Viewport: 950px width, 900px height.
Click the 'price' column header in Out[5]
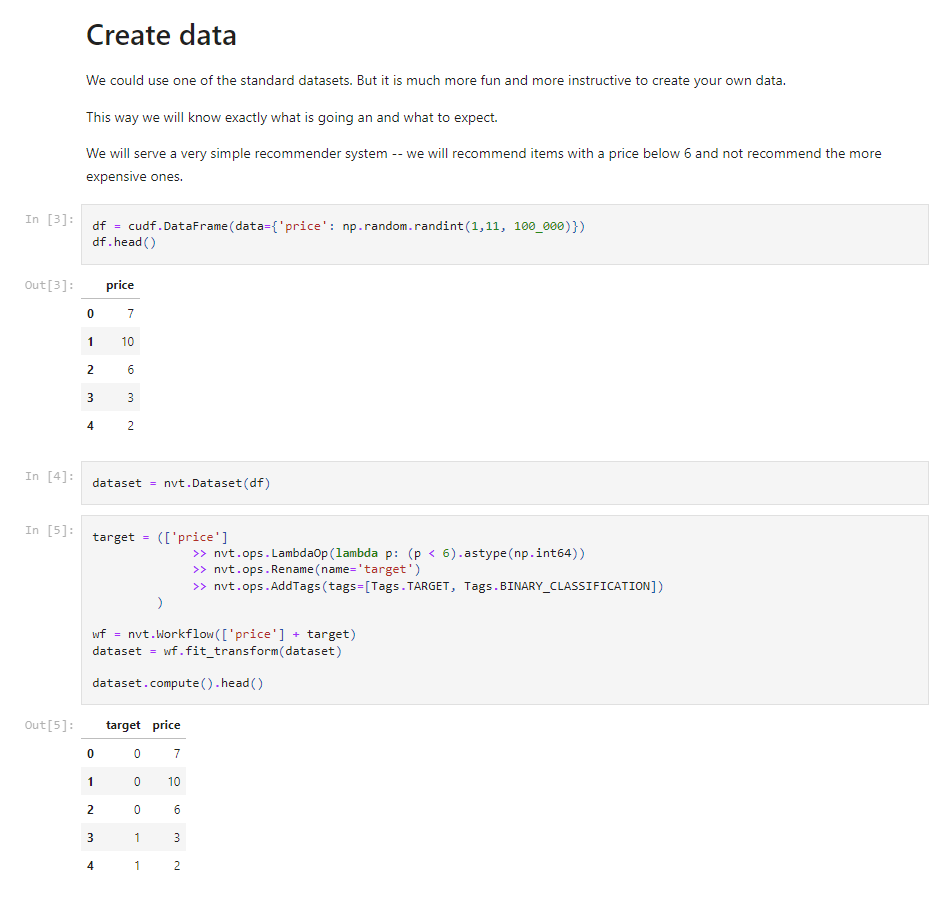coord(167,725)
